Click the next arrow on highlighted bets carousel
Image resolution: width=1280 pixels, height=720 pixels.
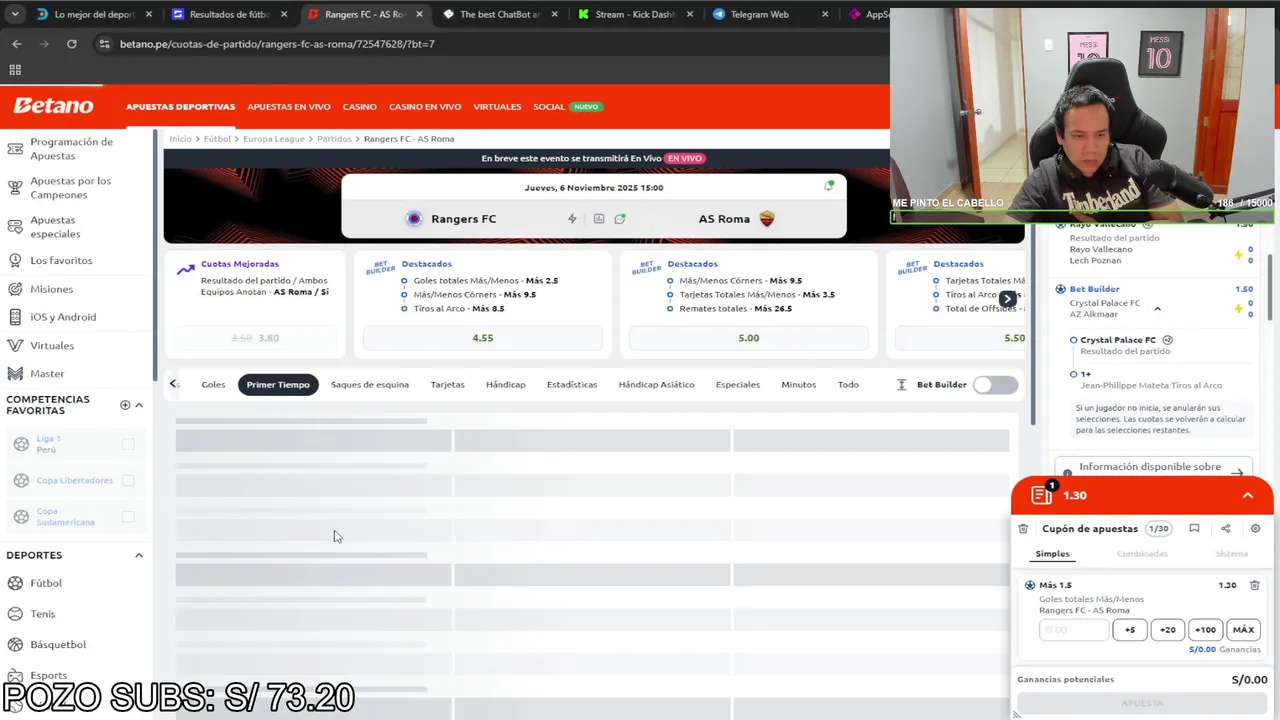[1007, 299]
